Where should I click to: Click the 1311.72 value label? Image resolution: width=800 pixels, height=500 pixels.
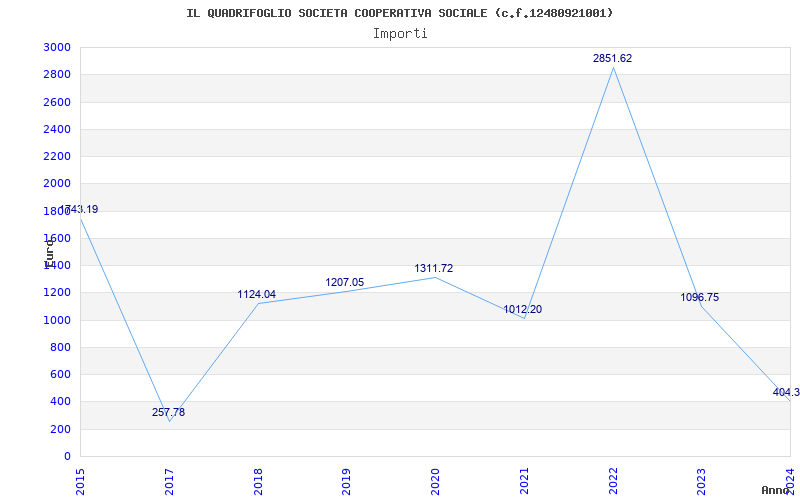434,268
